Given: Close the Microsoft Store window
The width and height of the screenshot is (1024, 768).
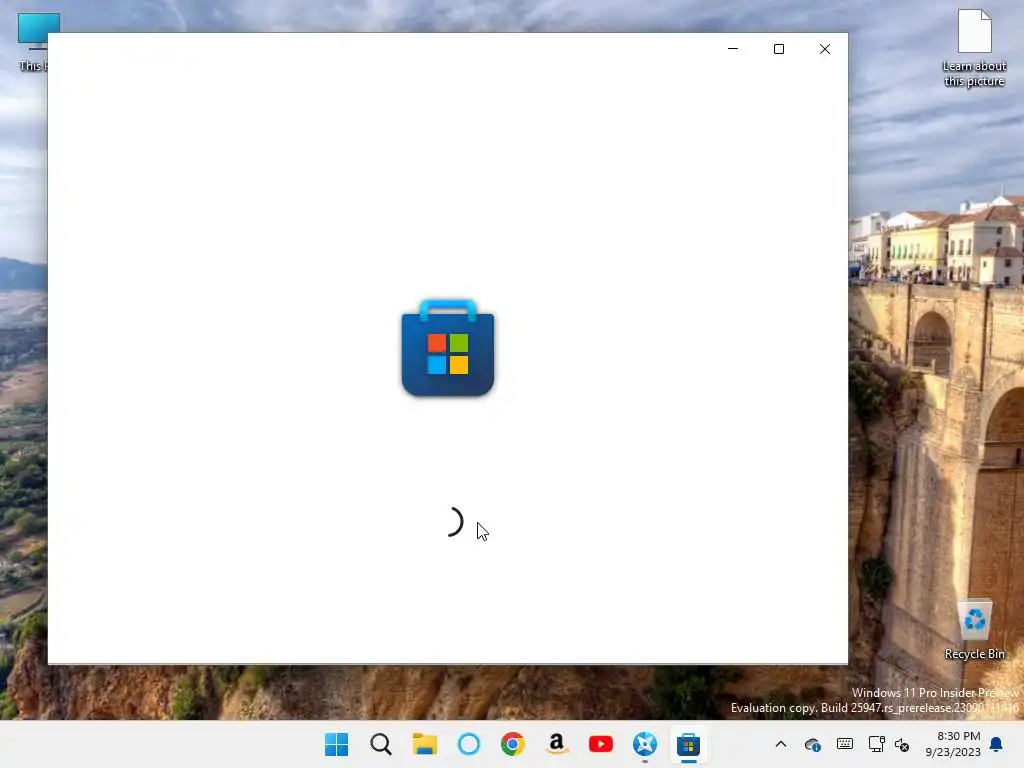Looking at the screenshot, I should 825,49.
